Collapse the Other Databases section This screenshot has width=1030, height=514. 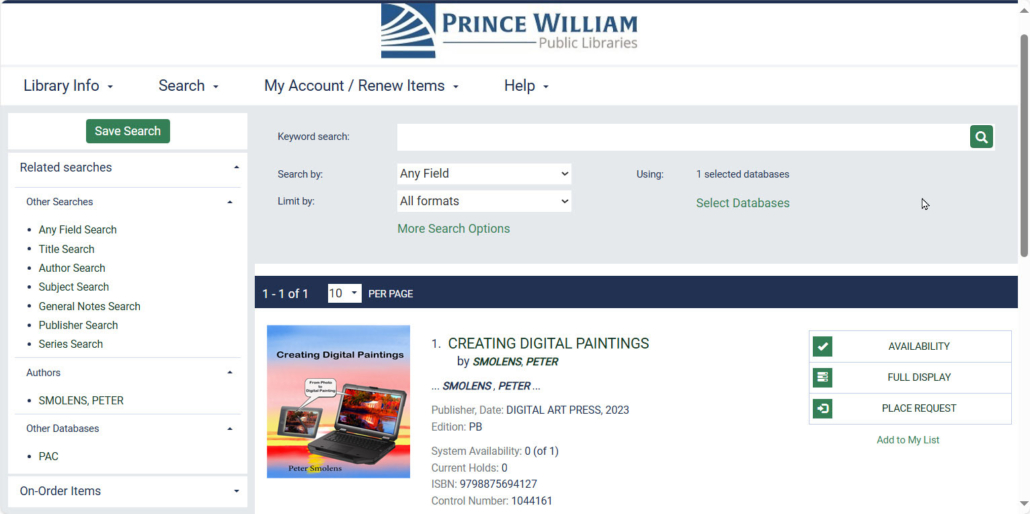pyautogui.click(x=229, y=429)
